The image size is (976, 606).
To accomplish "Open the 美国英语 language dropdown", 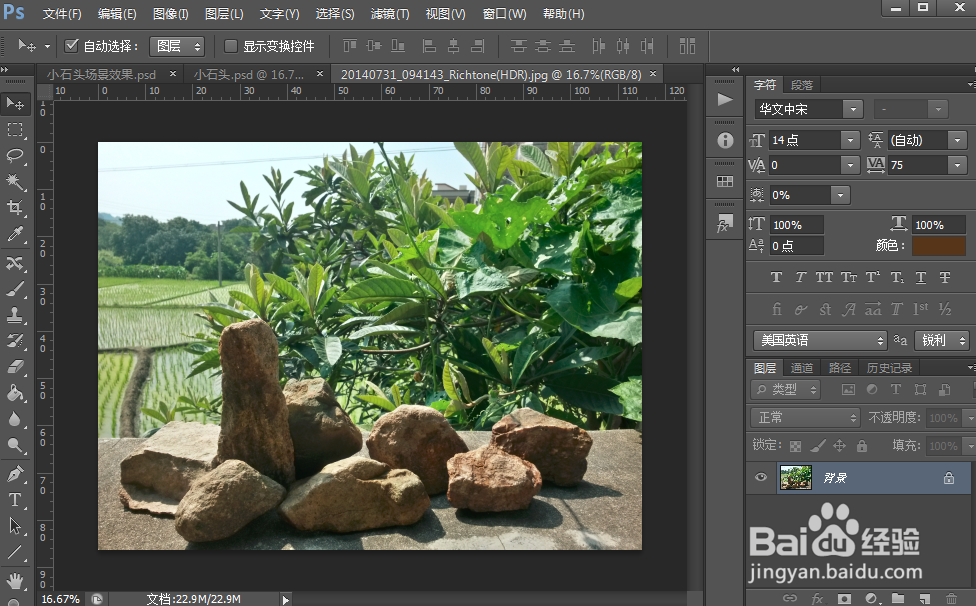I will [820, 340].
